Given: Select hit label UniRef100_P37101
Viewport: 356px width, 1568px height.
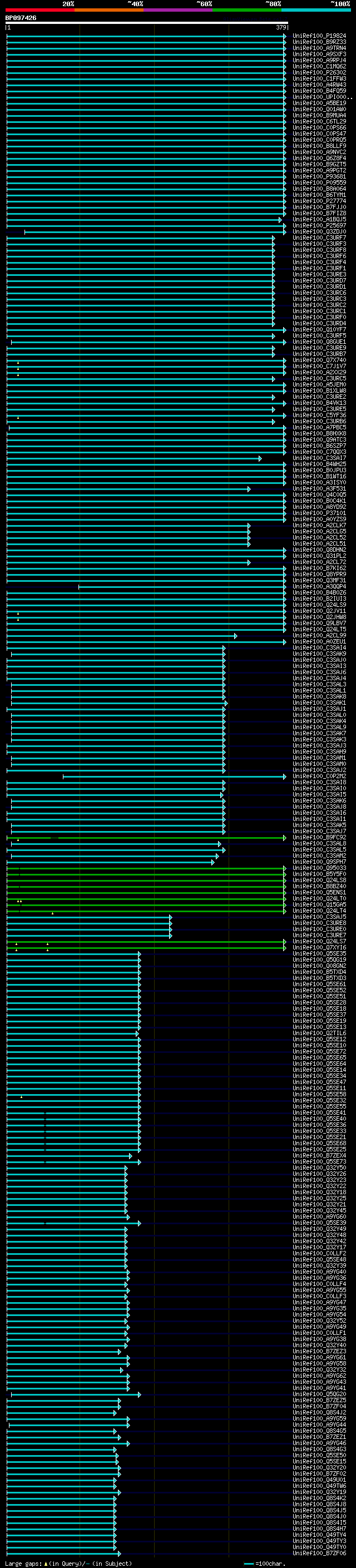Looking at the screenshot, I should tap(319, 512).
